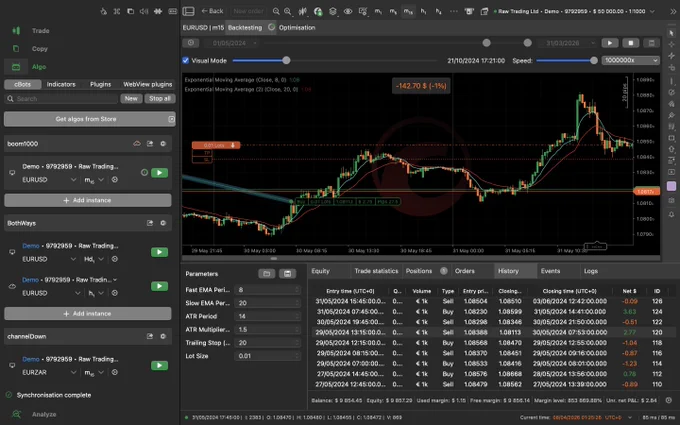
Task: Start the boom1000 EURUSD instance
Action: [160, 173]
